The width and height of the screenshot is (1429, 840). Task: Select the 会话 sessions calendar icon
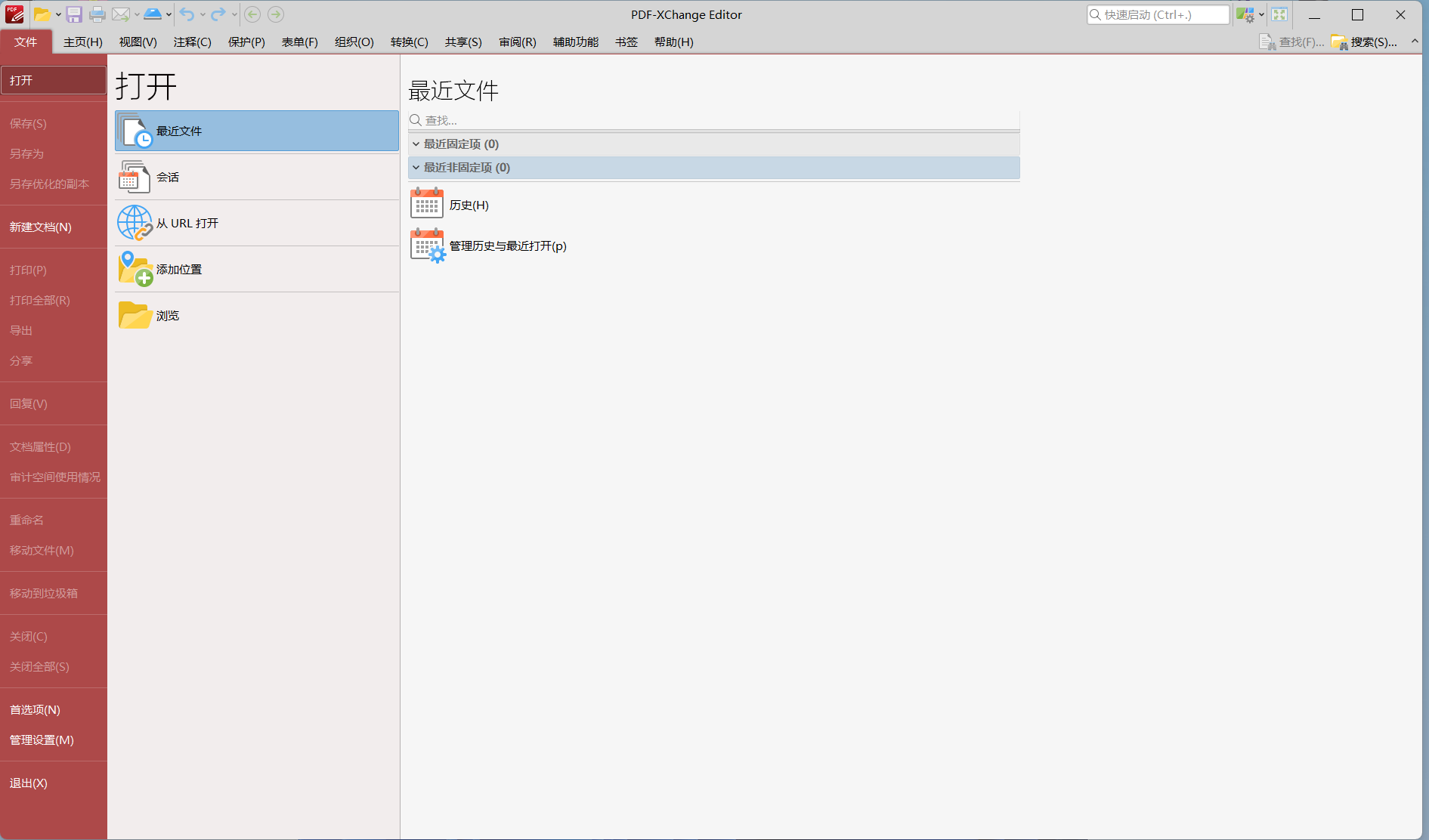[135, 177]
